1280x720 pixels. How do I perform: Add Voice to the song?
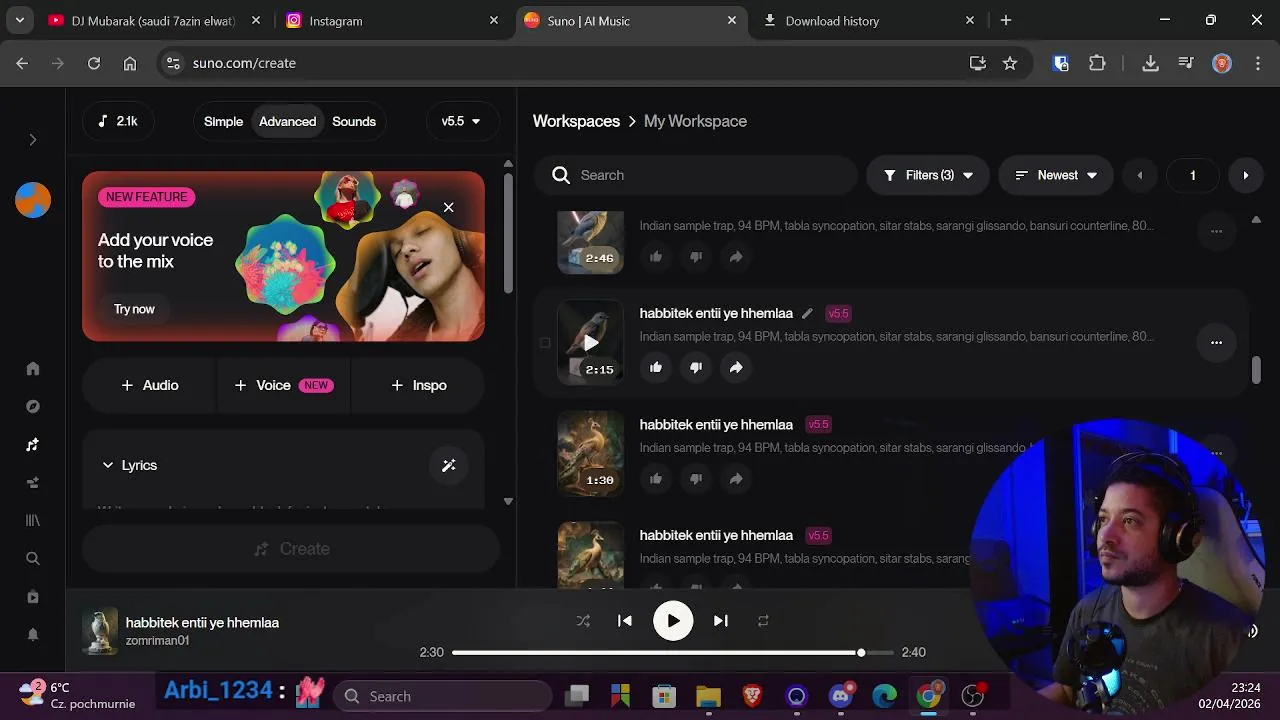pyautogui.click(x=283, y=385)
